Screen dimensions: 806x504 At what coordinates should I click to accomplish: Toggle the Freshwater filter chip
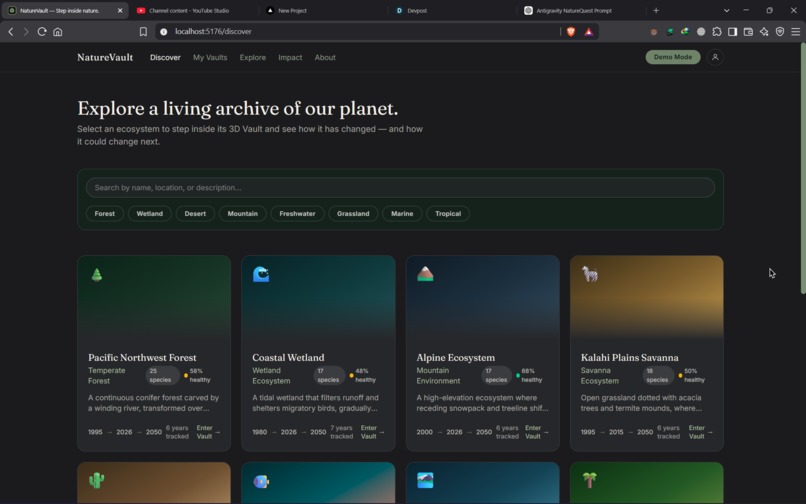(298, 213)
